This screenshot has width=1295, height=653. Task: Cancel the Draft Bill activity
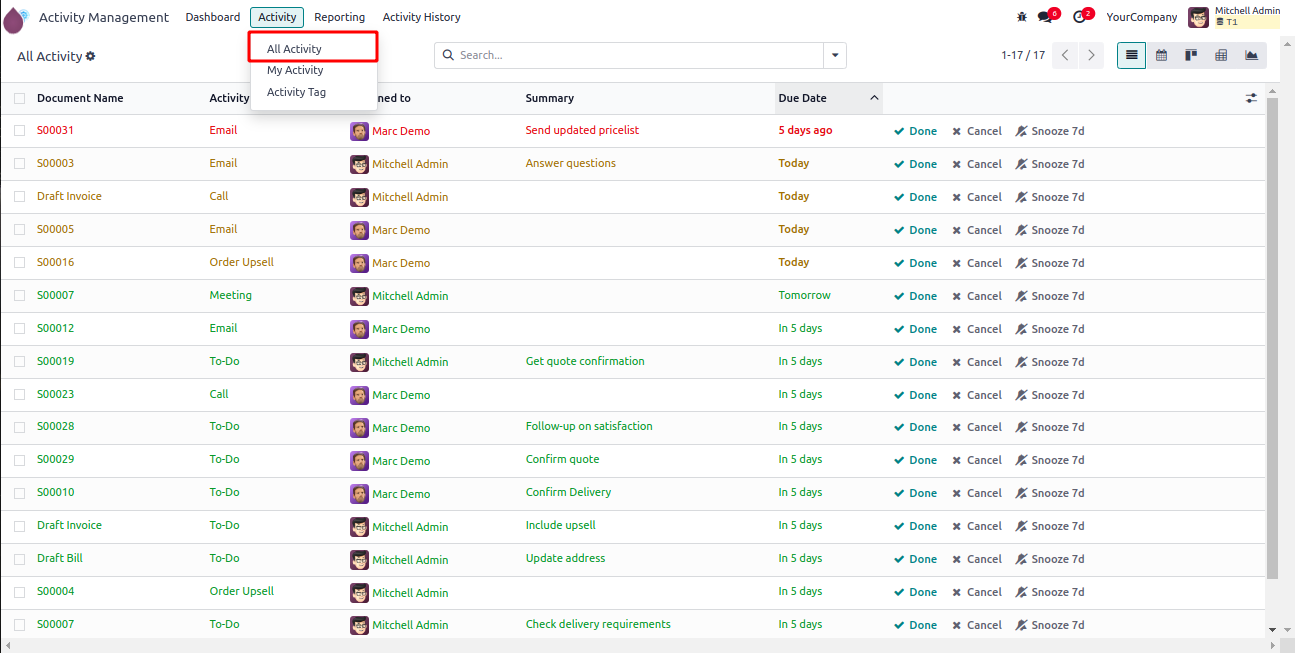[977, 559]
